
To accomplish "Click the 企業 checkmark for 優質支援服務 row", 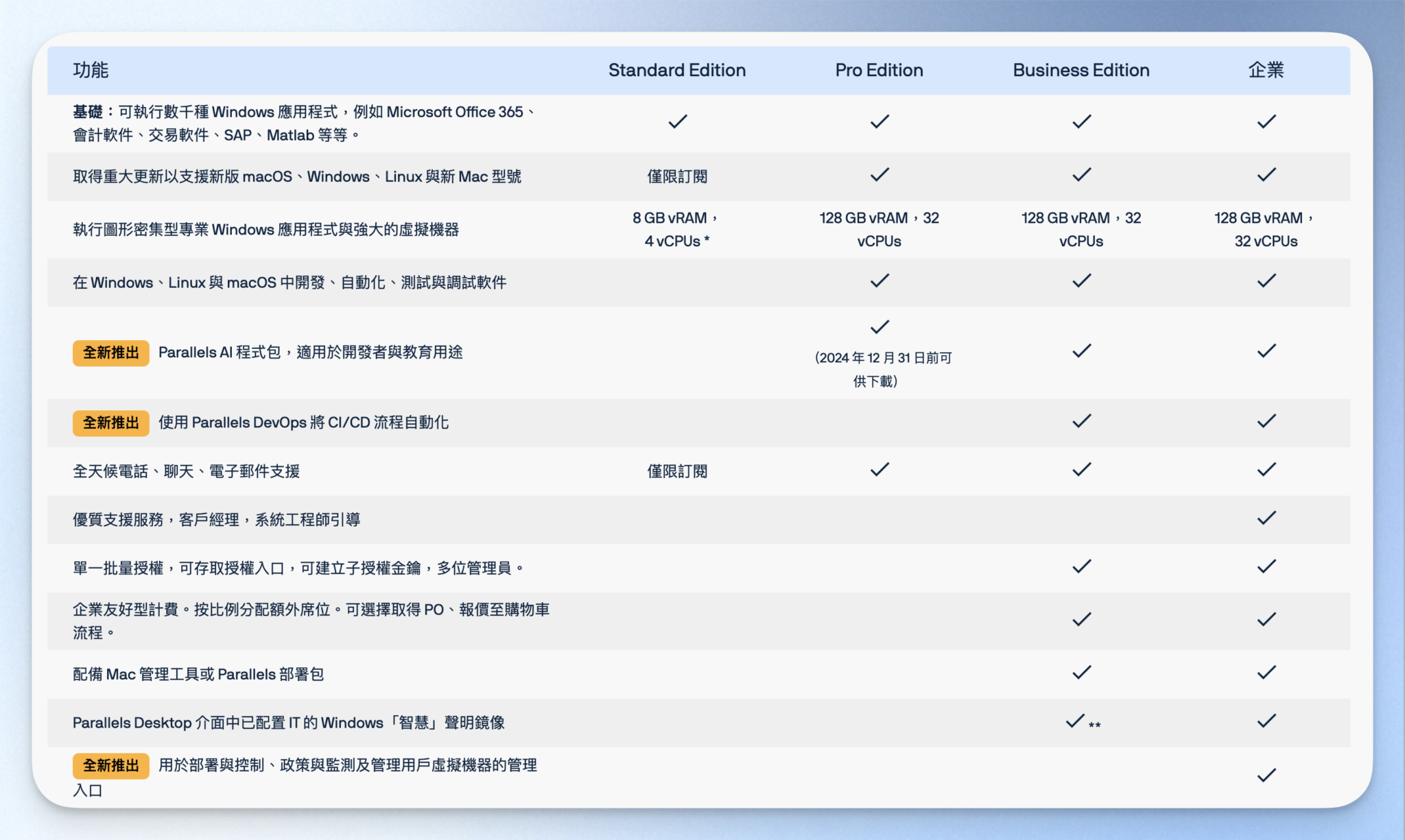I will pos(1266,518).
